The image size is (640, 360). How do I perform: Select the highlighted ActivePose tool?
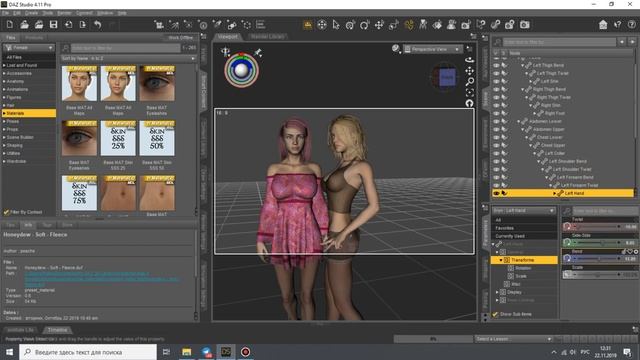(409, 25)
